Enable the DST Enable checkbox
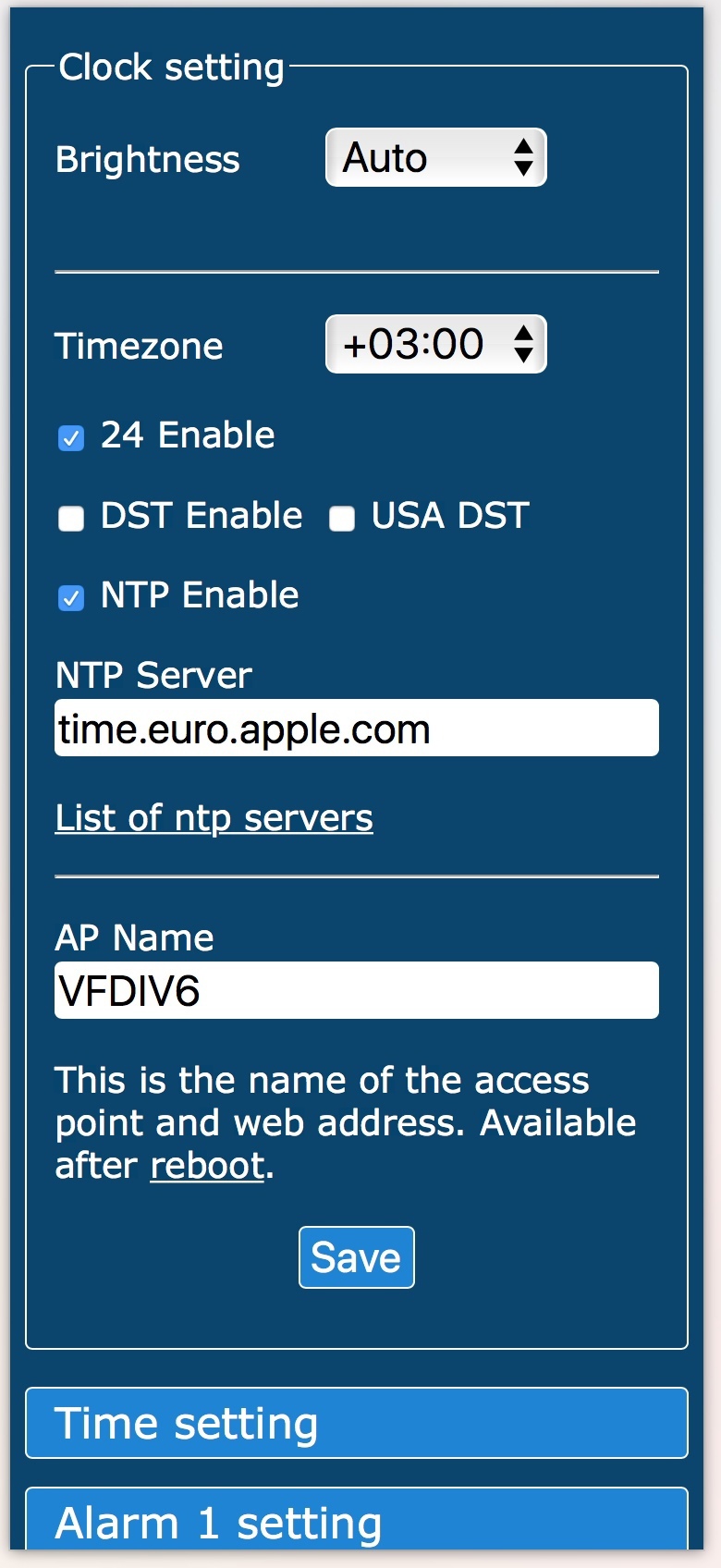The image size is (721, 1568). pos(71,518)
